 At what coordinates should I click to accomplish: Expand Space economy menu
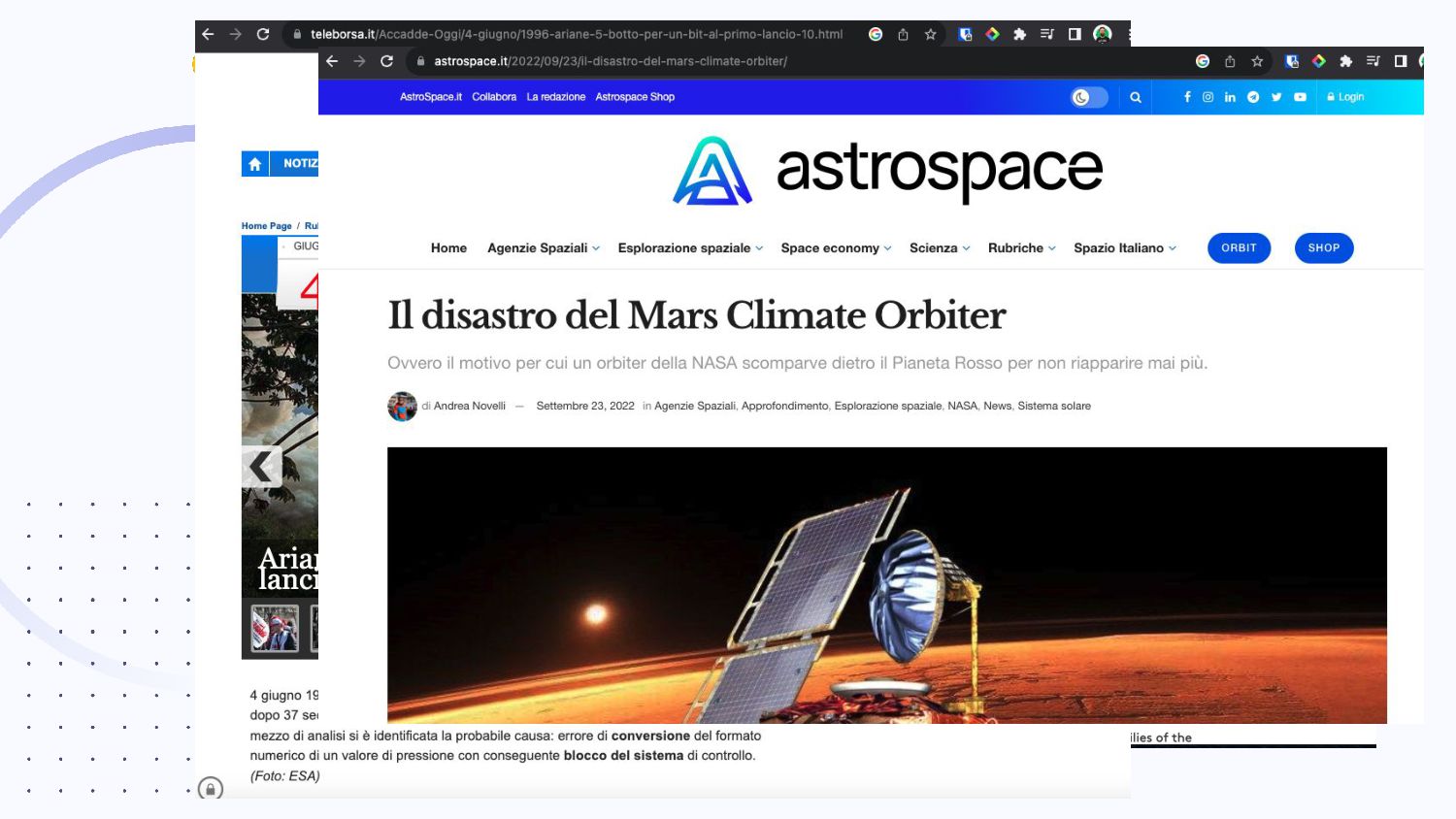click(836, 248)
